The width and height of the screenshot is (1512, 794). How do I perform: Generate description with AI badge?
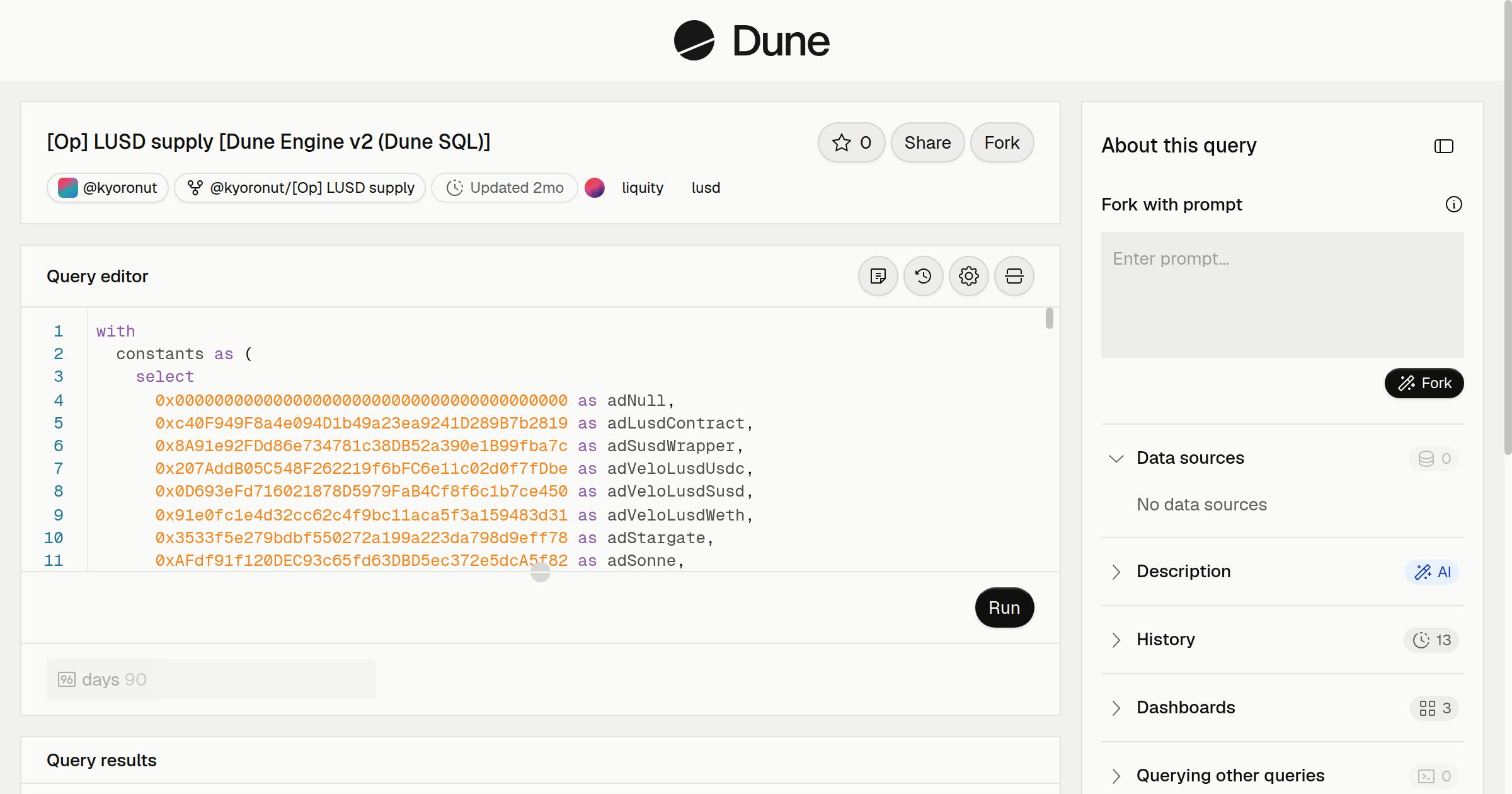click(x=1432, y=572)
